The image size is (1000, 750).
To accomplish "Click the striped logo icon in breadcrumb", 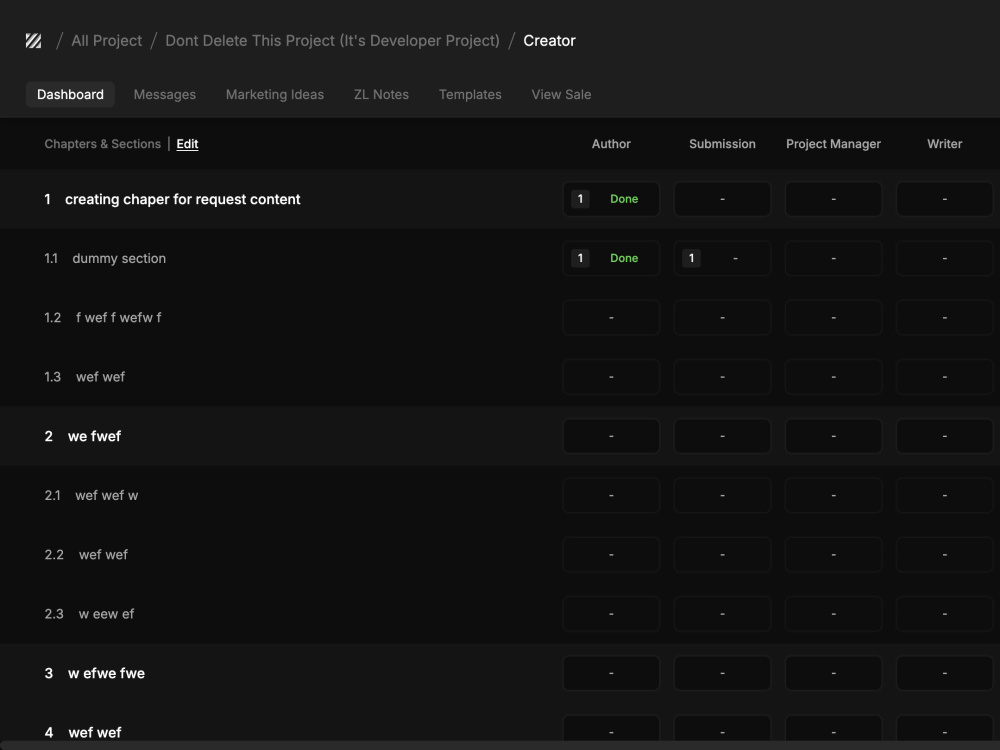I will pyautogui.click(x=33, y=41).
